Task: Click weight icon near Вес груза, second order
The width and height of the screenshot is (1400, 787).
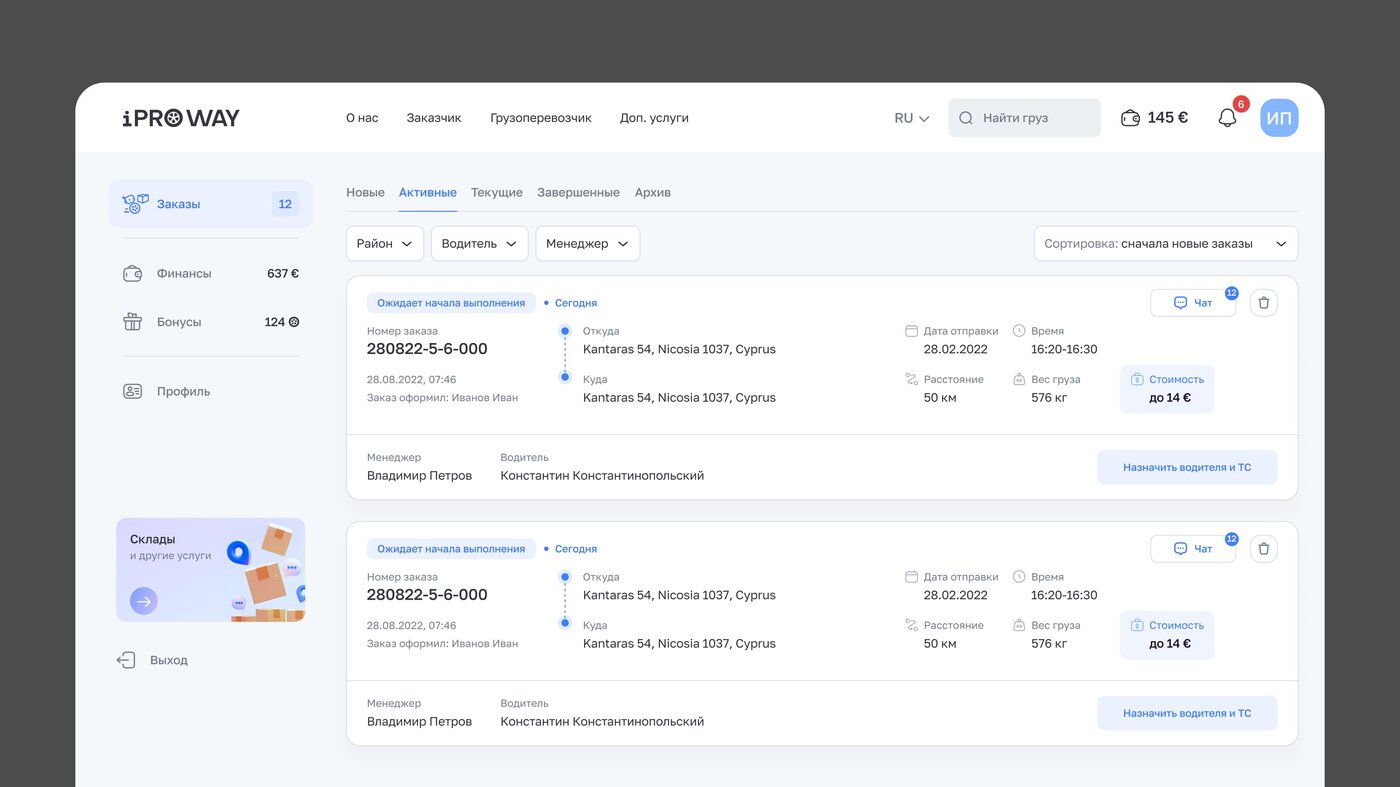Action: [1019, 625]
